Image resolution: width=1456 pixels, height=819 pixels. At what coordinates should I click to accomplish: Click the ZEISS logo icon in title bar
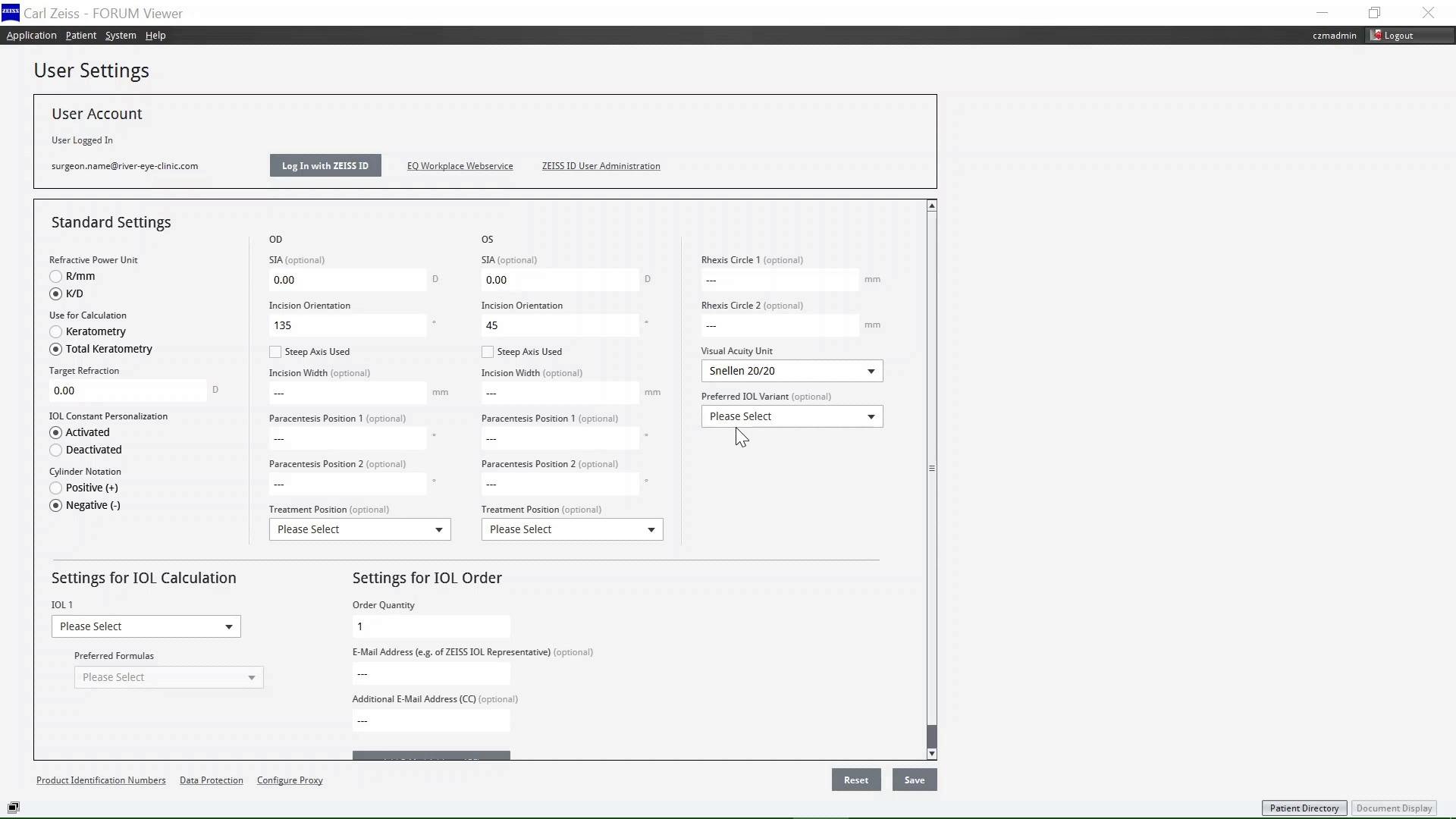tap(11, 12)
